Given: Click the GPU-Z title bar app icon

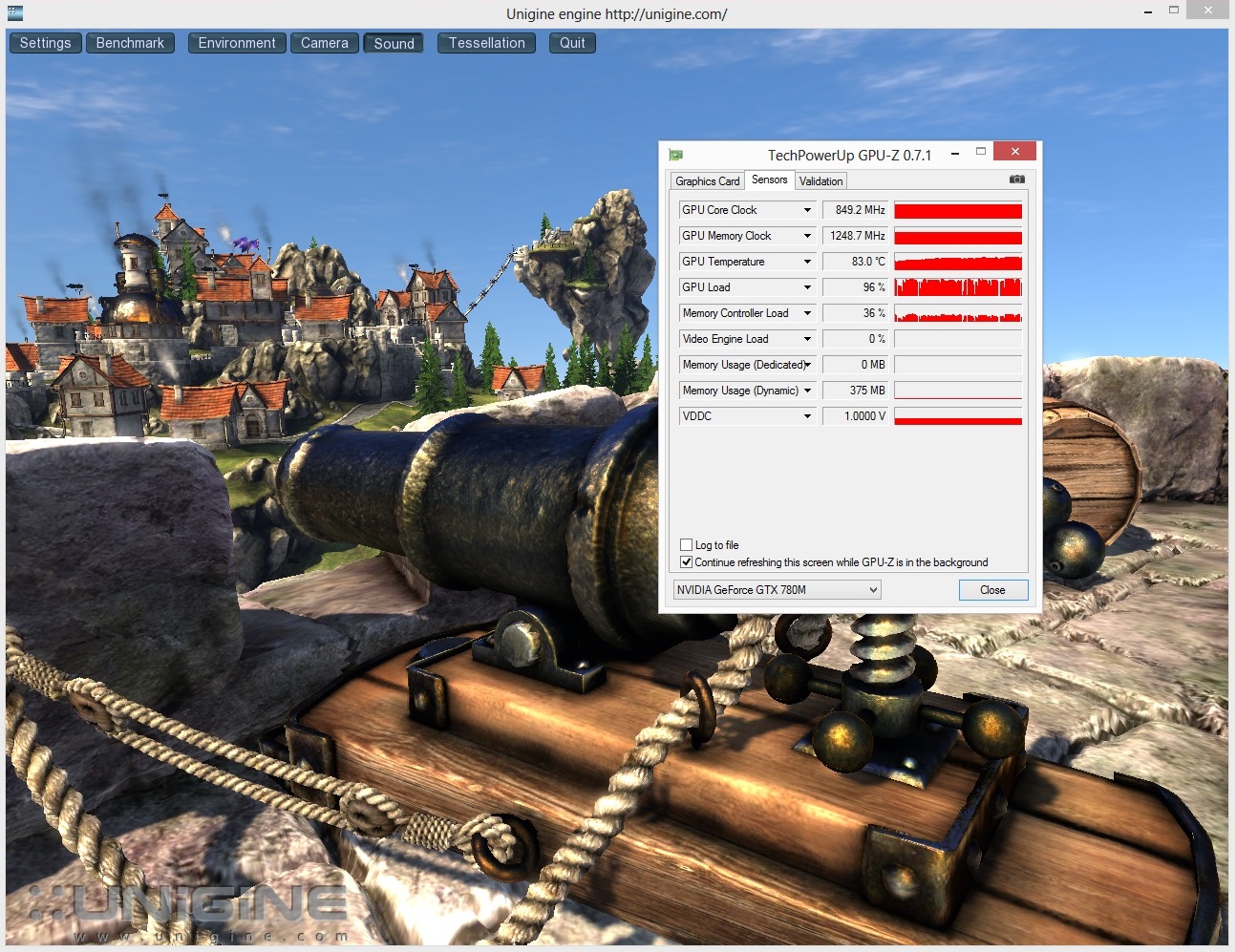Looking at the screenshot, I should 676,155.
